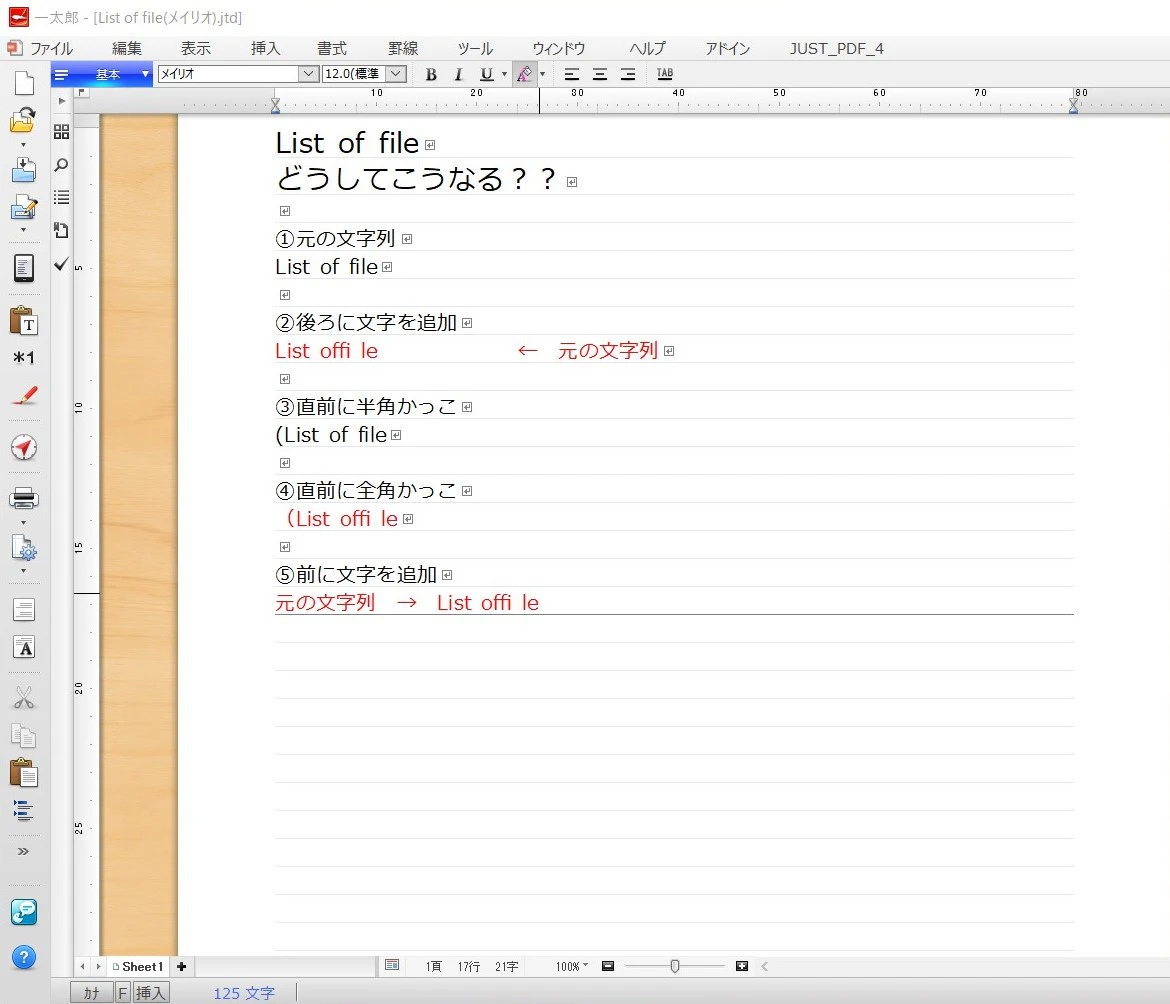1170x1004 pixels.
Task: Click the *1 footnote icon
Action: tap(24, 357)
